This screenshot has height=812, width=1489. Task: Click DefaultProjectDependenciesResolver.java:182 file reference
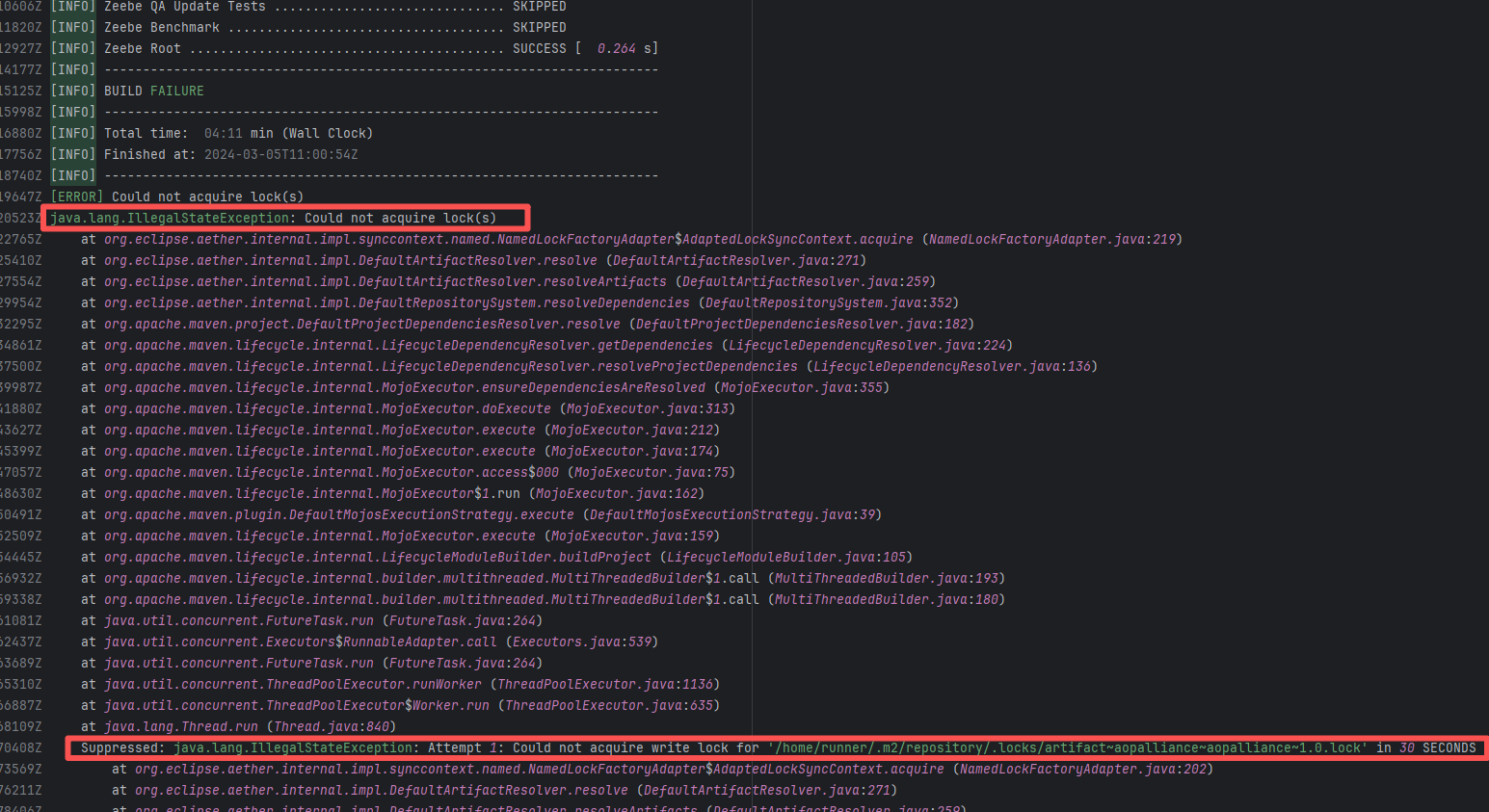click(802, 325)
